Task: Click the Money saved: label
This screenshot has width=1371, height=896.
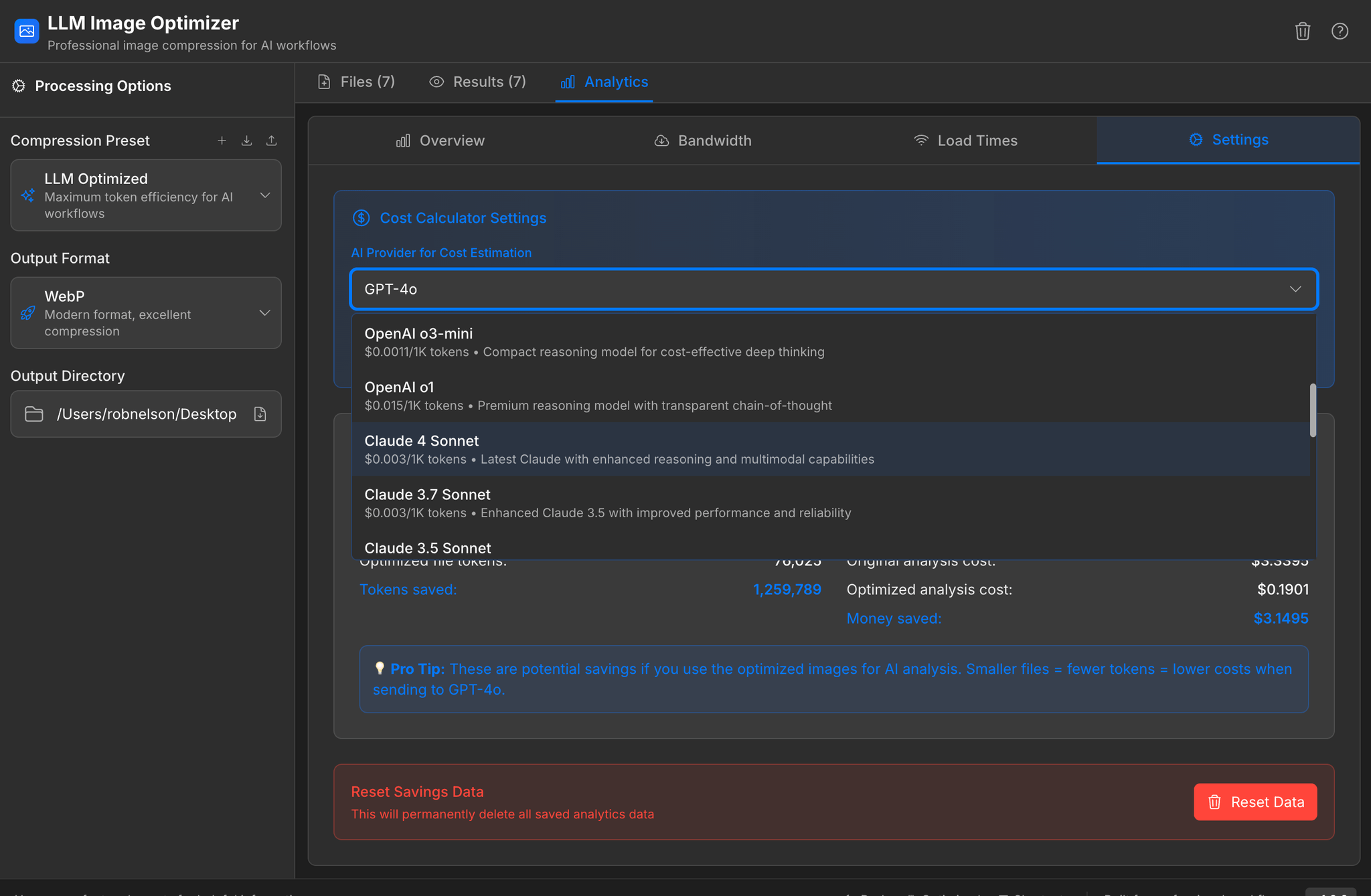Action: point(894,618)
